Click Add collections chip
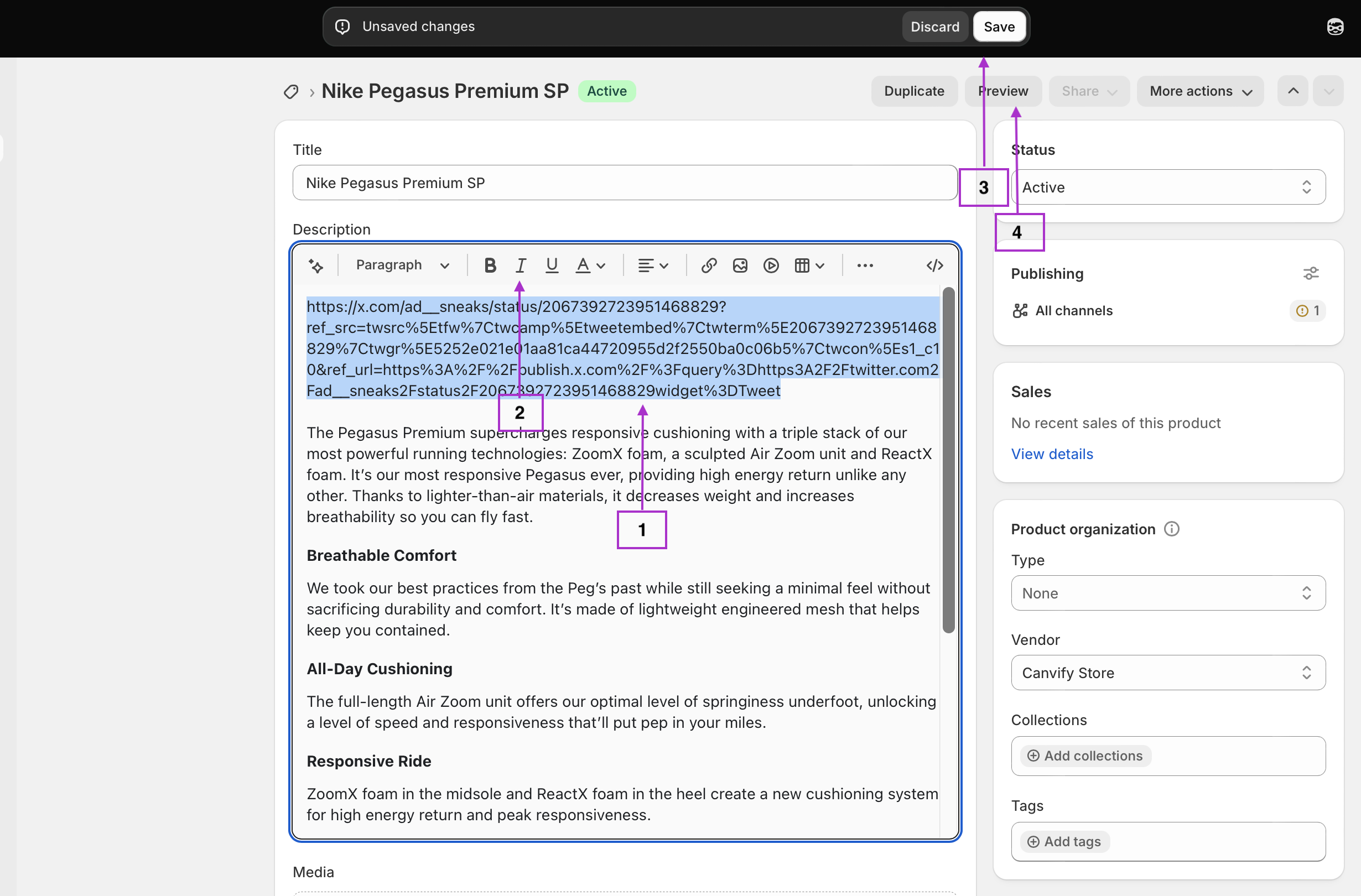The height and width of the screenshot is (896, 1361). [x=1085, y=756]
